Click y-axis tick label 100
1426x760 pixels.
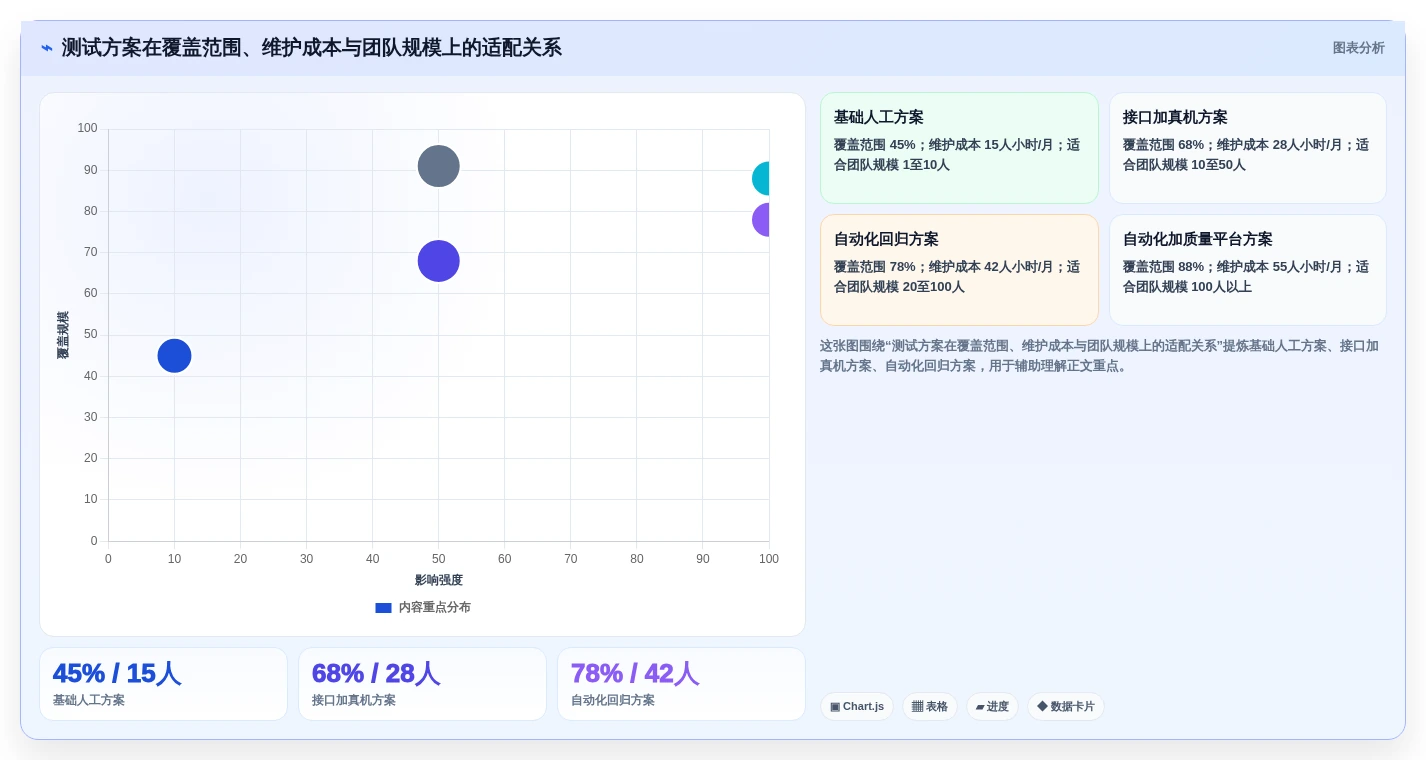88,128
